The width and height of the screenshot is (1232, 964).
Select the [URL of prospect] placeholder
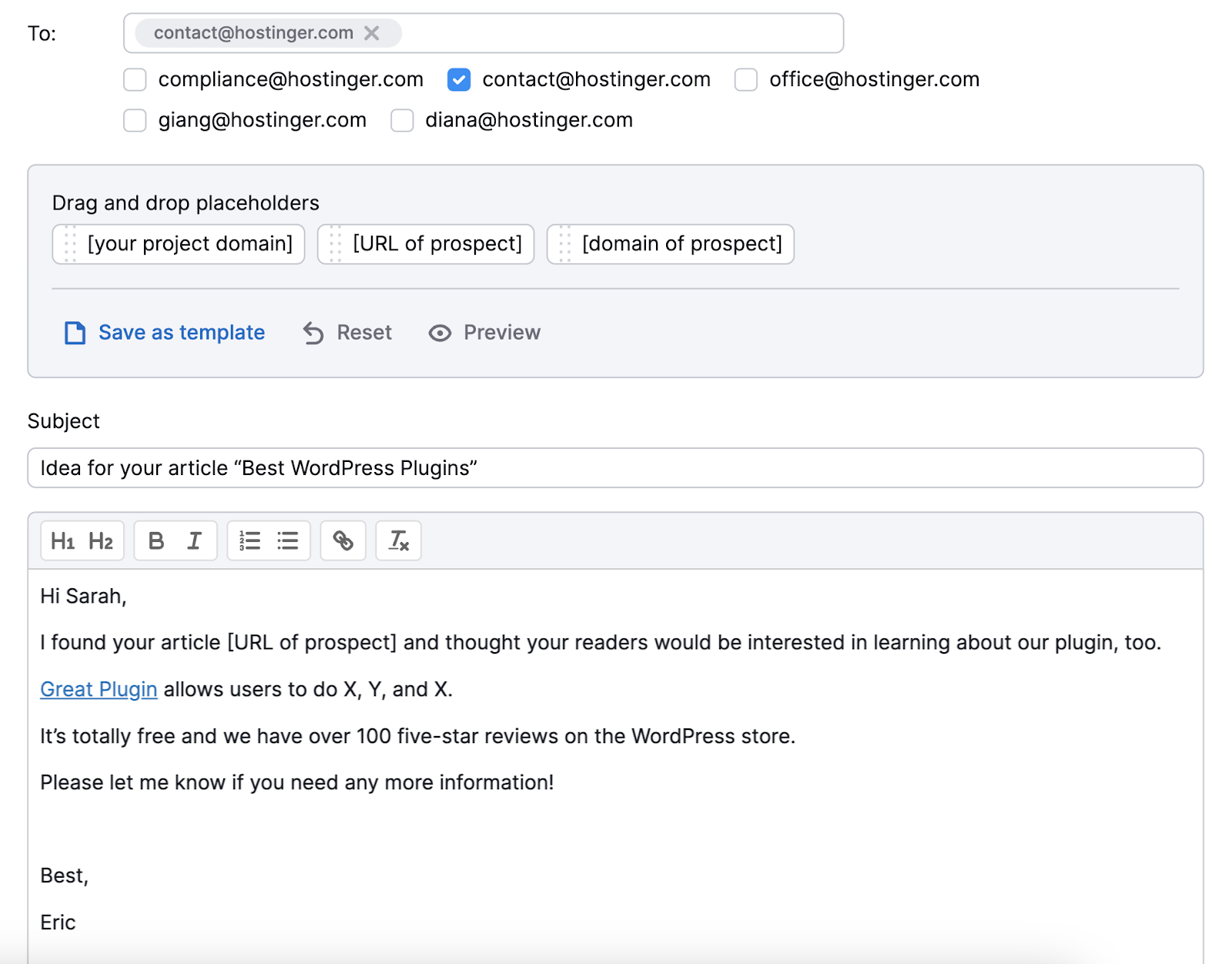tap(425, 244)
